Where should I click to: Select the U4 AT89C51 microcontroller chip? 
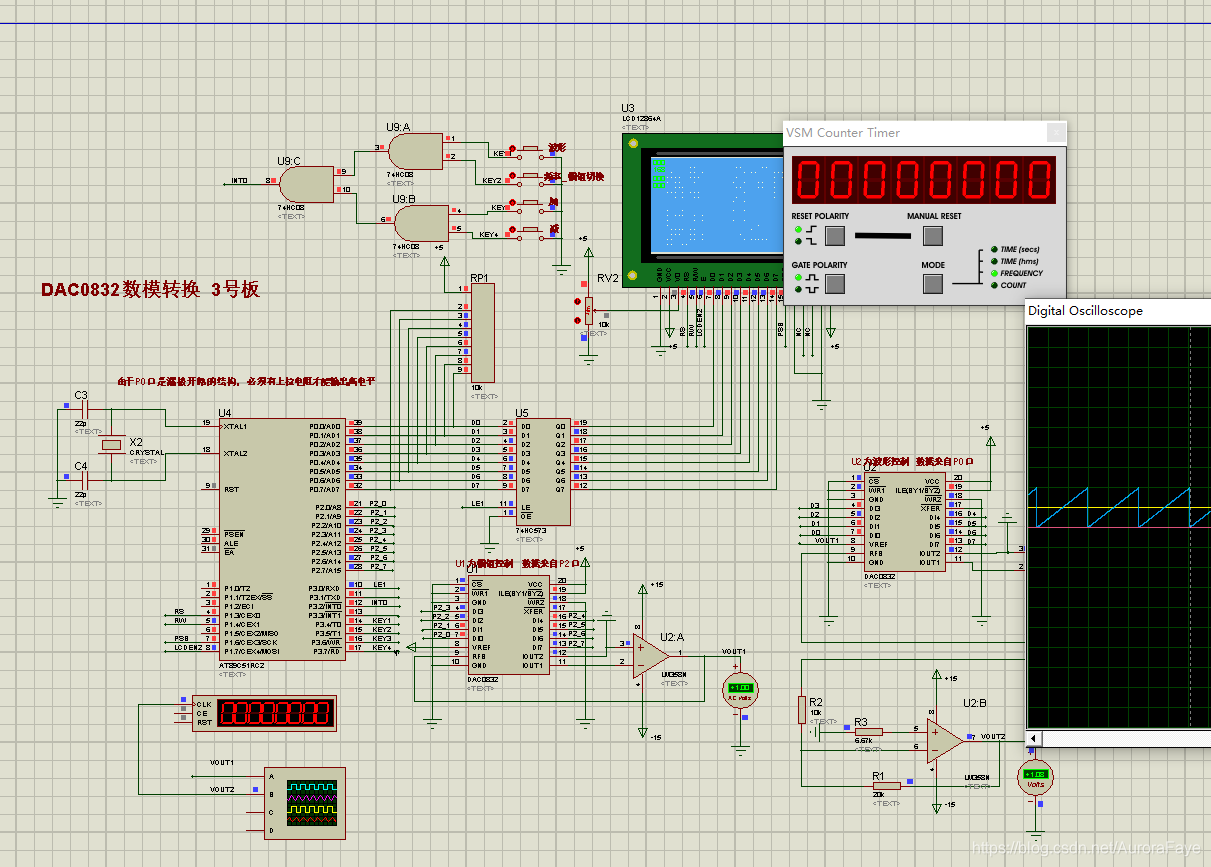[280, 538]
